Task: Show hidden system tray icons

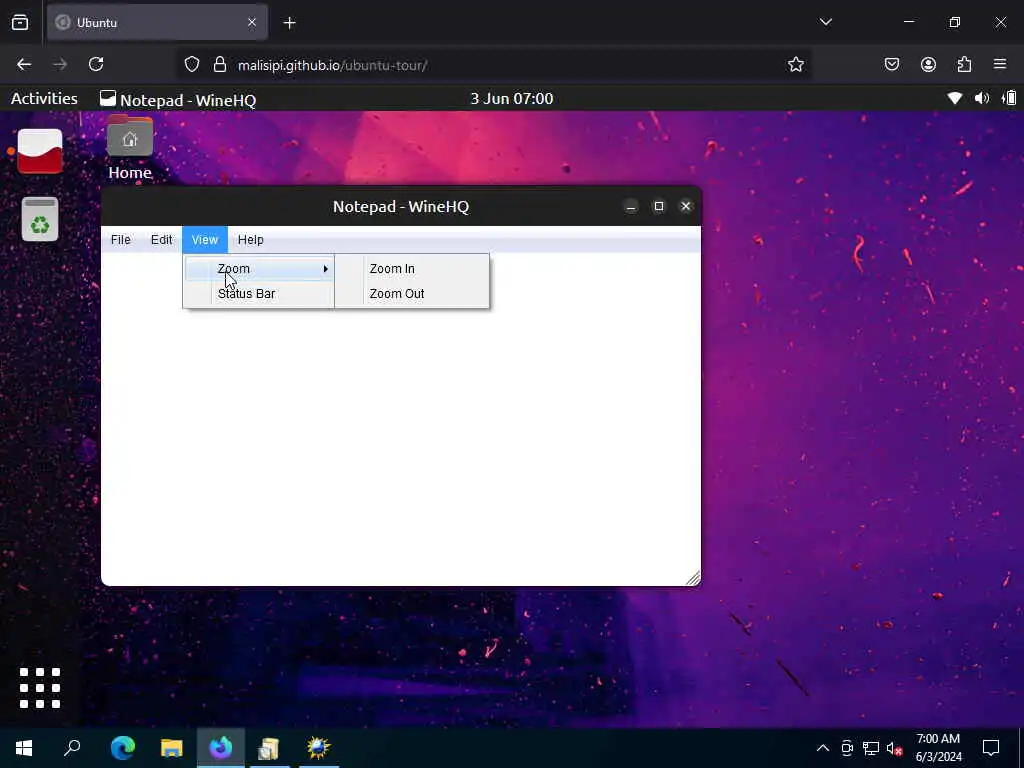Action: tap(823, 748)
